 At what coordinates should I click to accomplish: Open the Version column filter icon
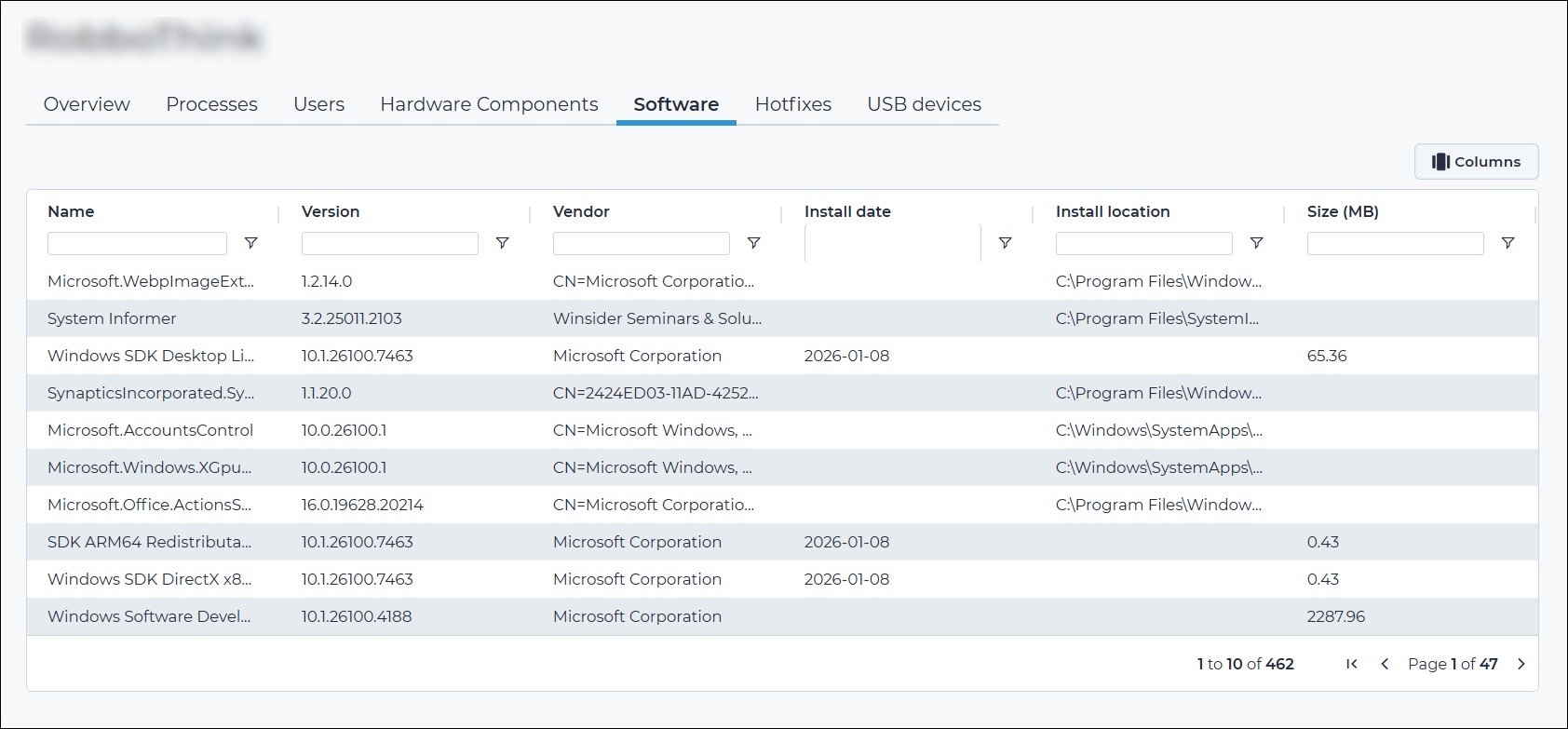[502, 243]
